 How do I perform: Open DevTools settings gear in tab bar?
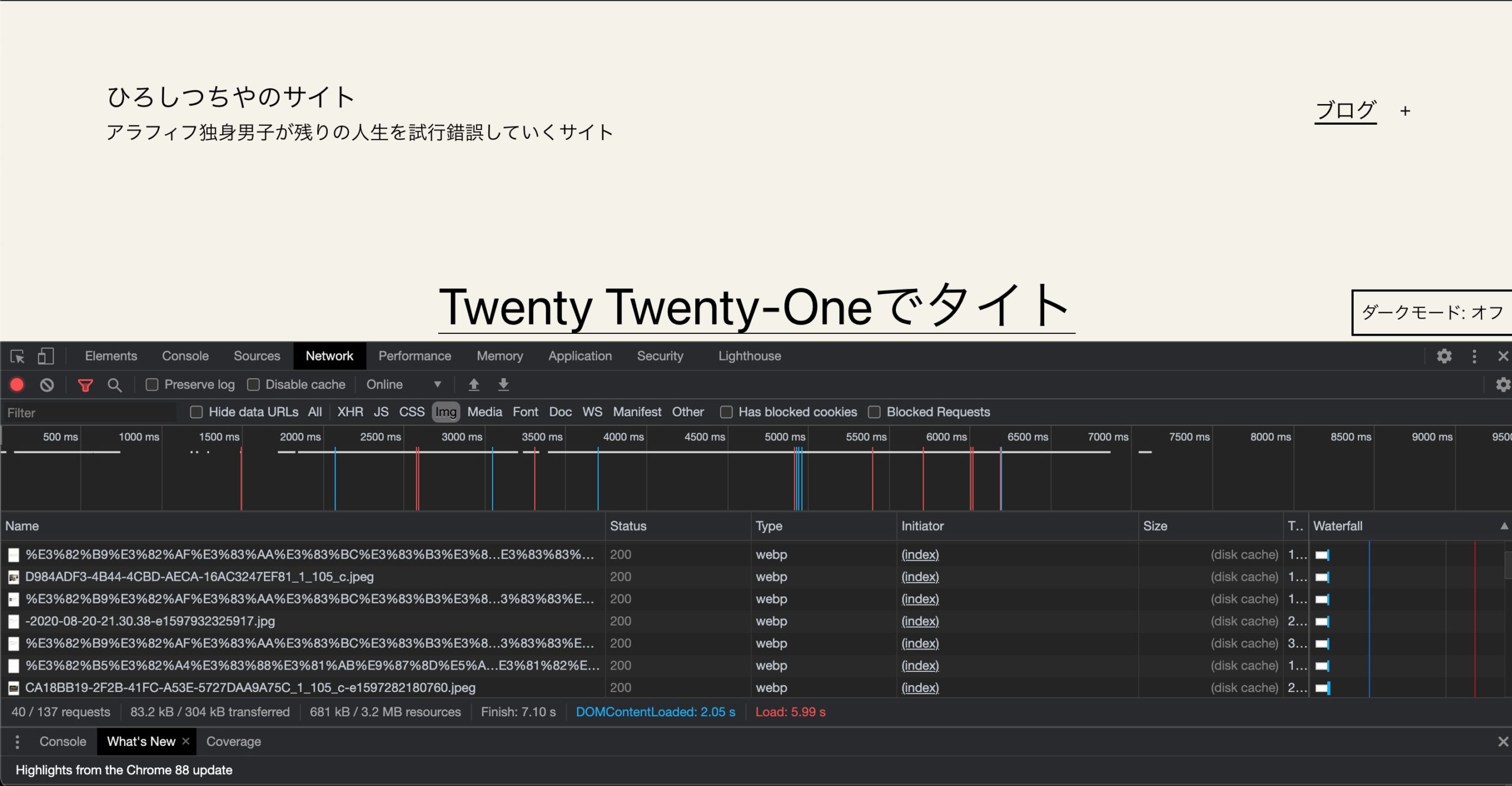point(1444,356)
